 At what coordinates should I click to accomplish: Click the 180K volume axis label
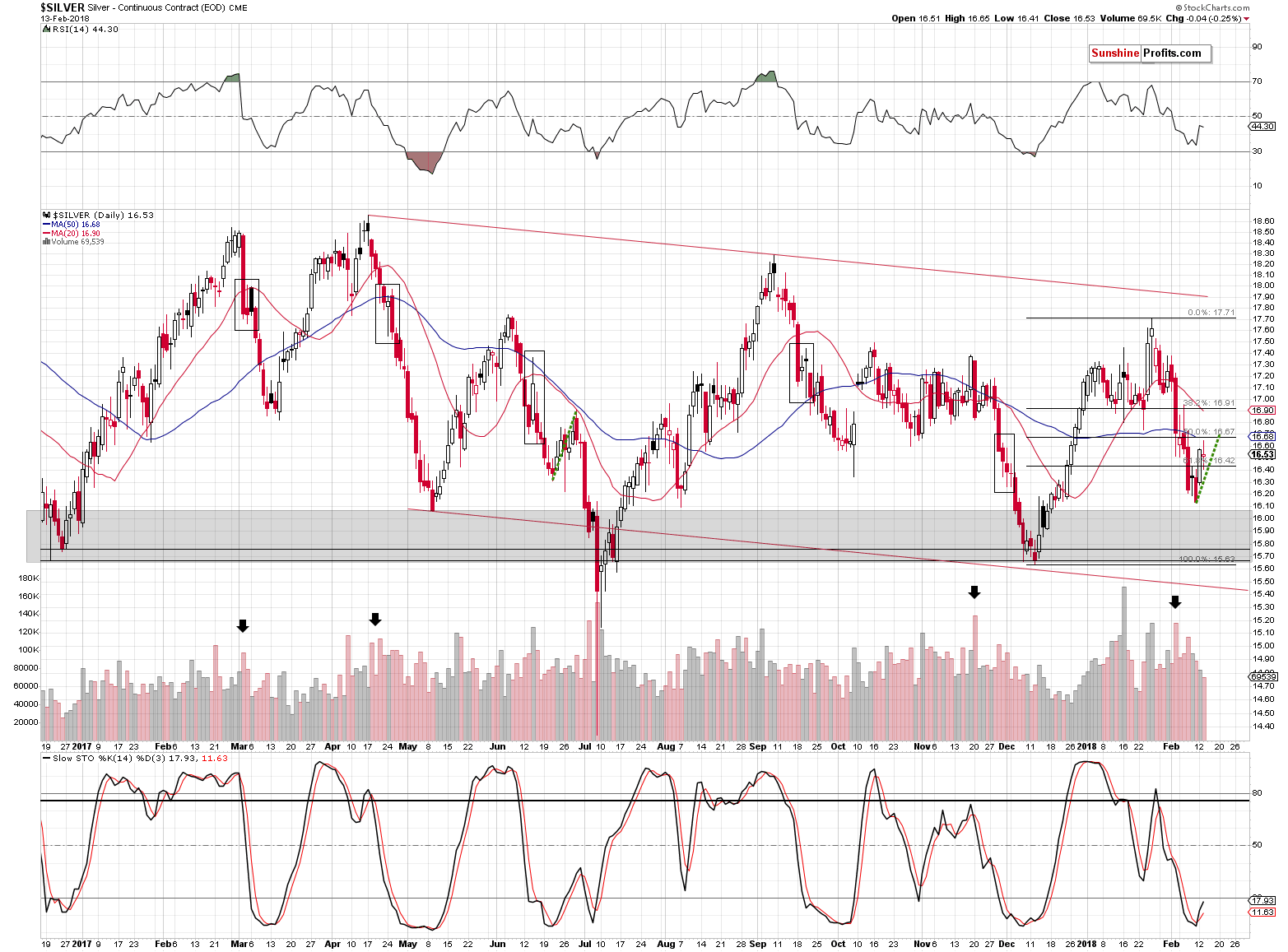click(28, 578)
